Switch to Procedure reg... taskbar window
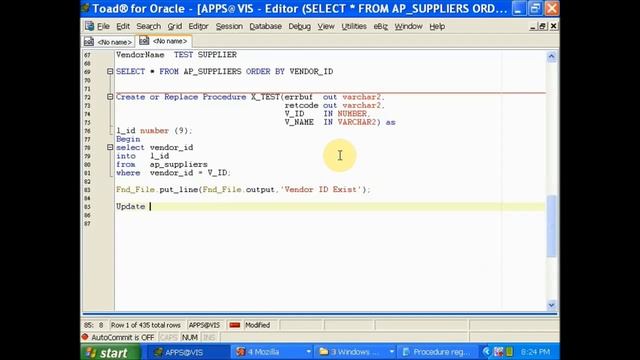 pyautogui.click(x=438, y=352)
